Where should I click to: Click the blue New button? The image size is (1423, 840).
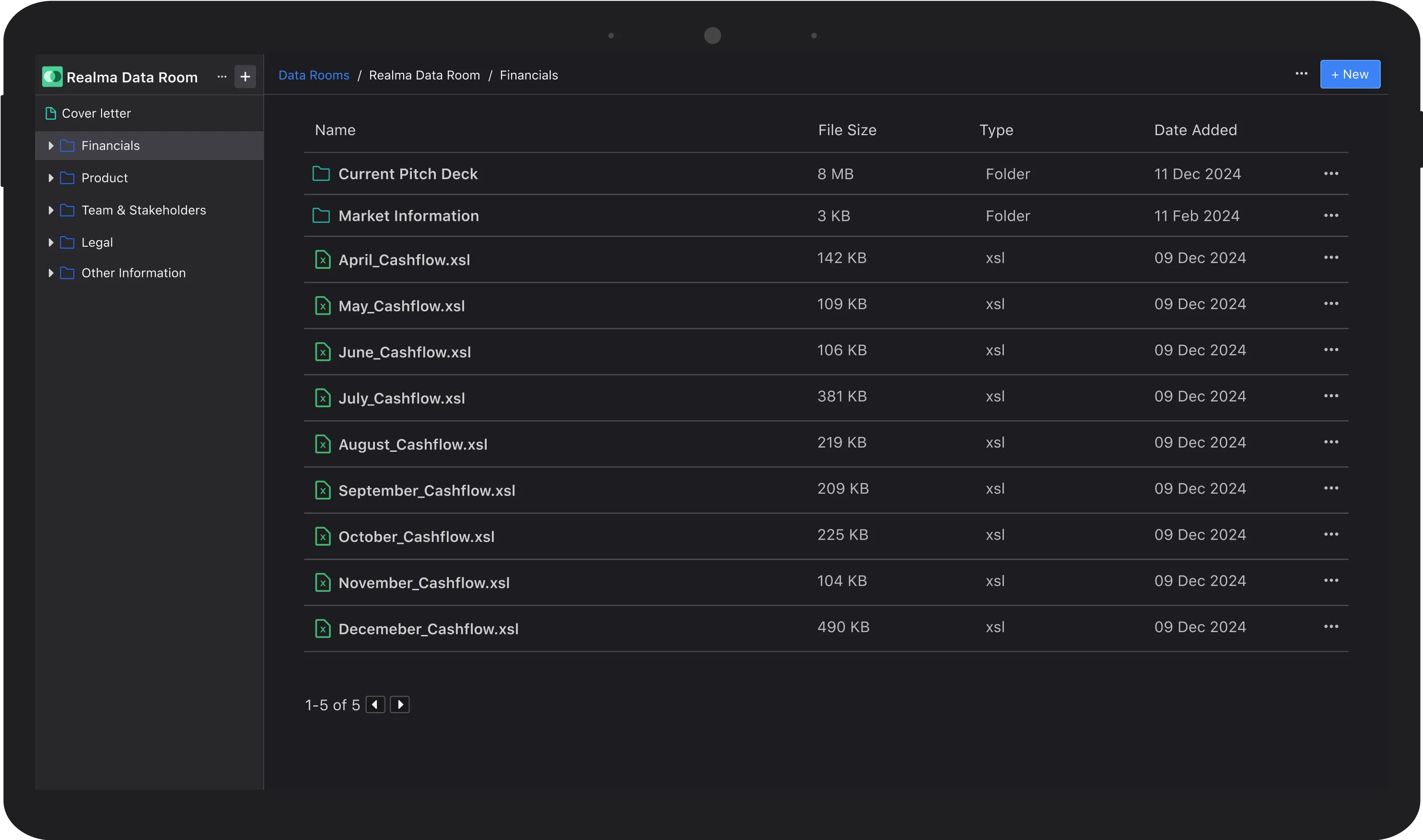[1350, 74]
